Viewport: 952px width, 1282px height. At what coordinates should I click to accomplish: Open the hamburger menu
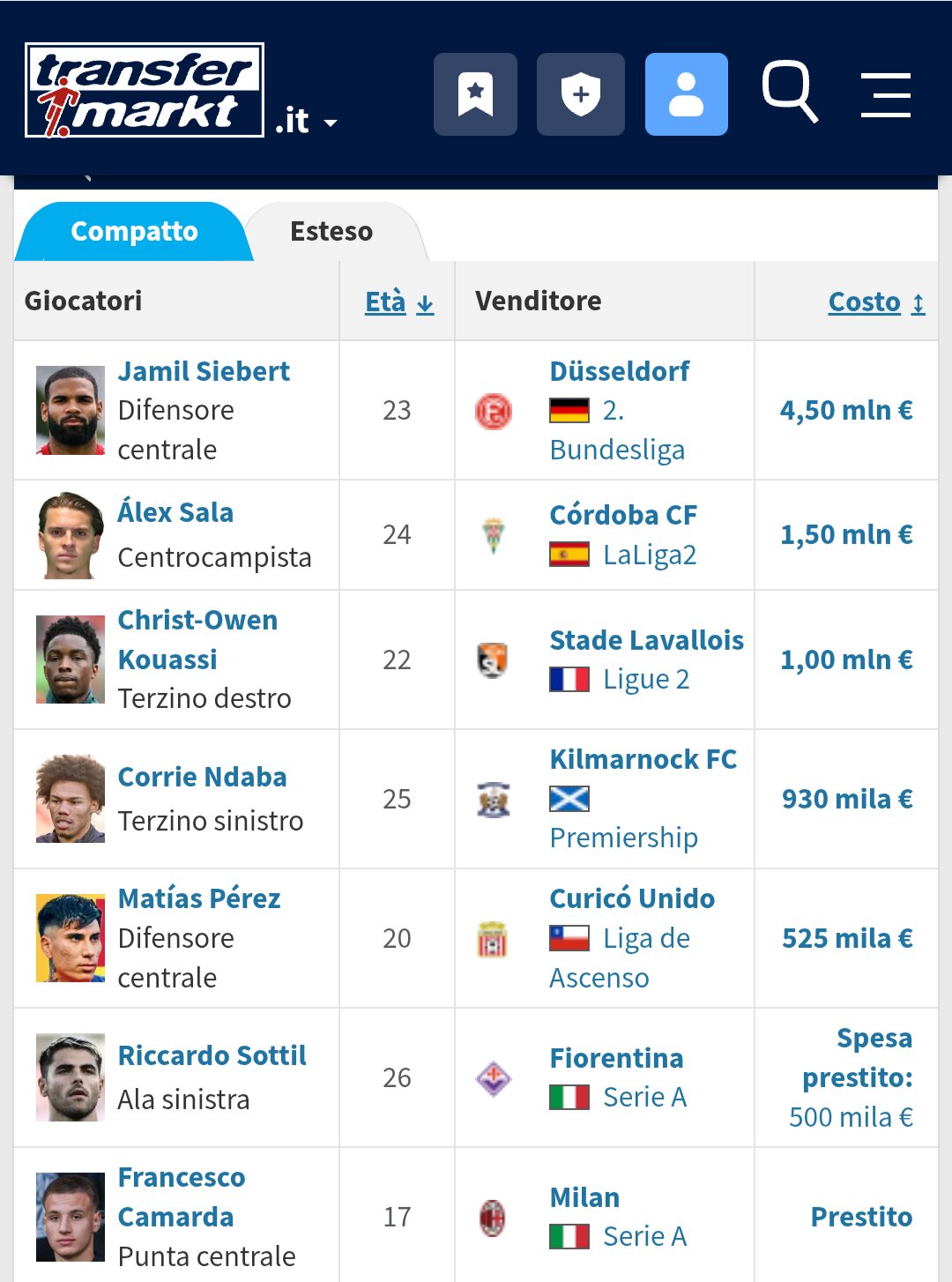(885, 95)
